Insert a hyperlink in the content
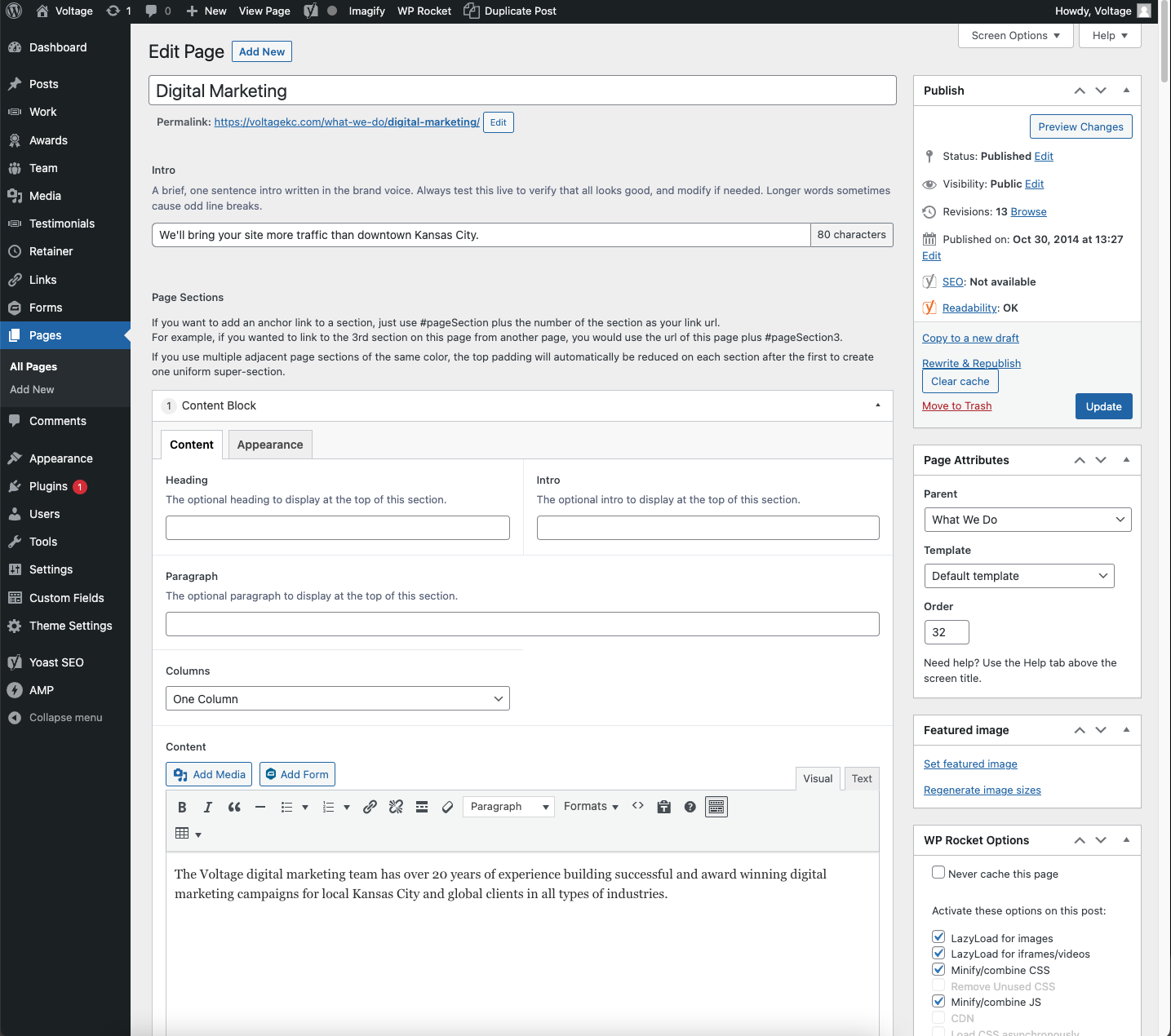This screenshot has width=1171, height=1036. (x=370, y=807)
